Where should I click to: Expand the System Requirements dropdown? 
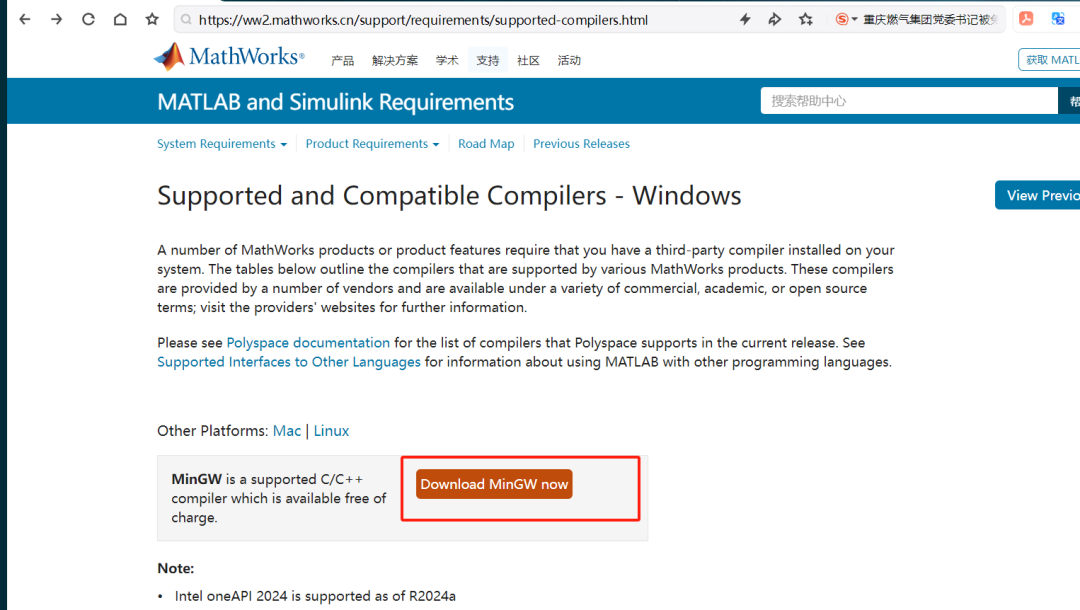pyautogui.click(x=222, y=144)
